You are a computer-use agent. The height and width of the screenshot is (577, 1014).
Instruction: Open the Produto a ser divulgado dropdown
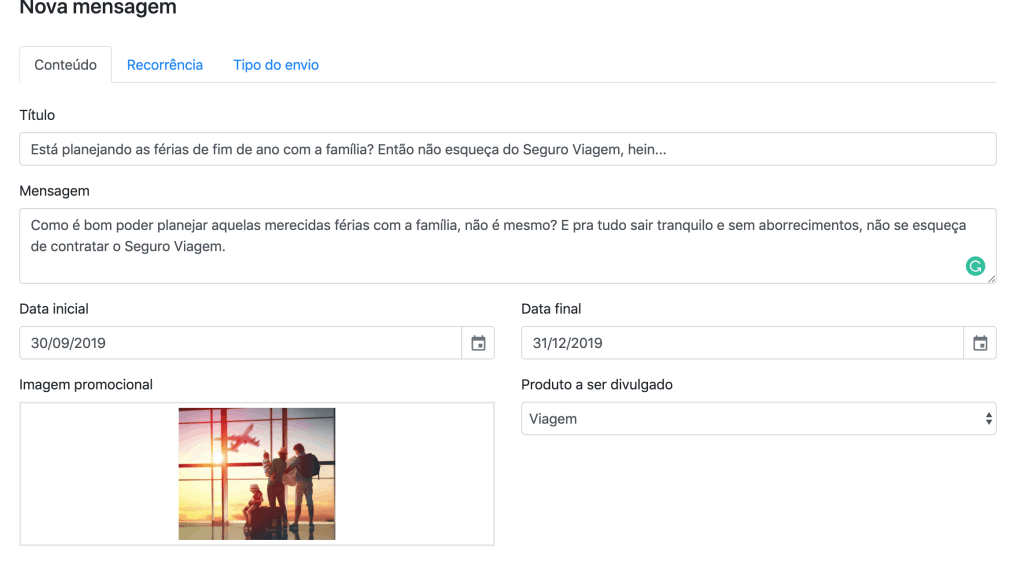point(759,419)
